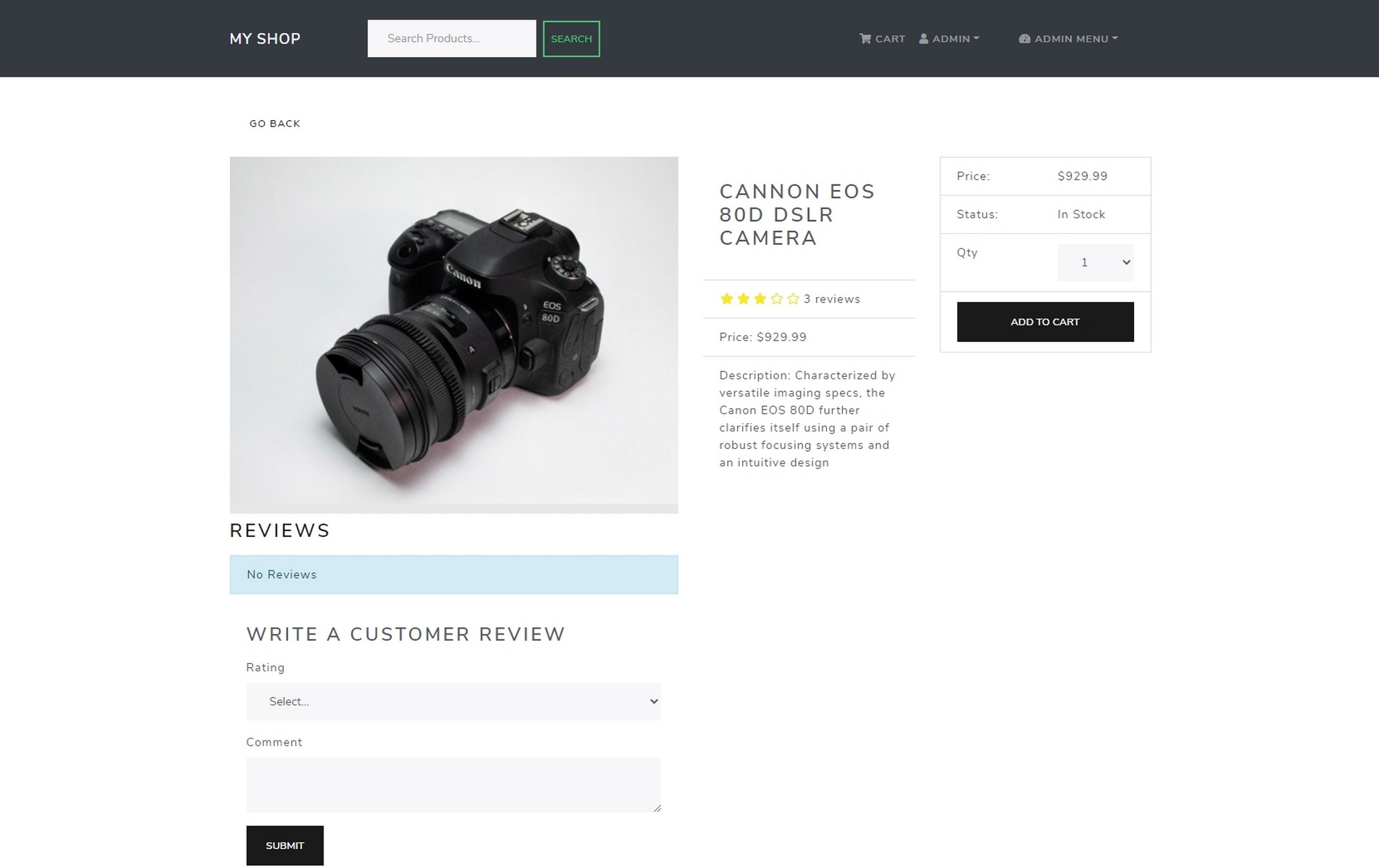The image size is (1379, 868).
Task: Click the fifth empty rating star
Action: click(793, 299)
